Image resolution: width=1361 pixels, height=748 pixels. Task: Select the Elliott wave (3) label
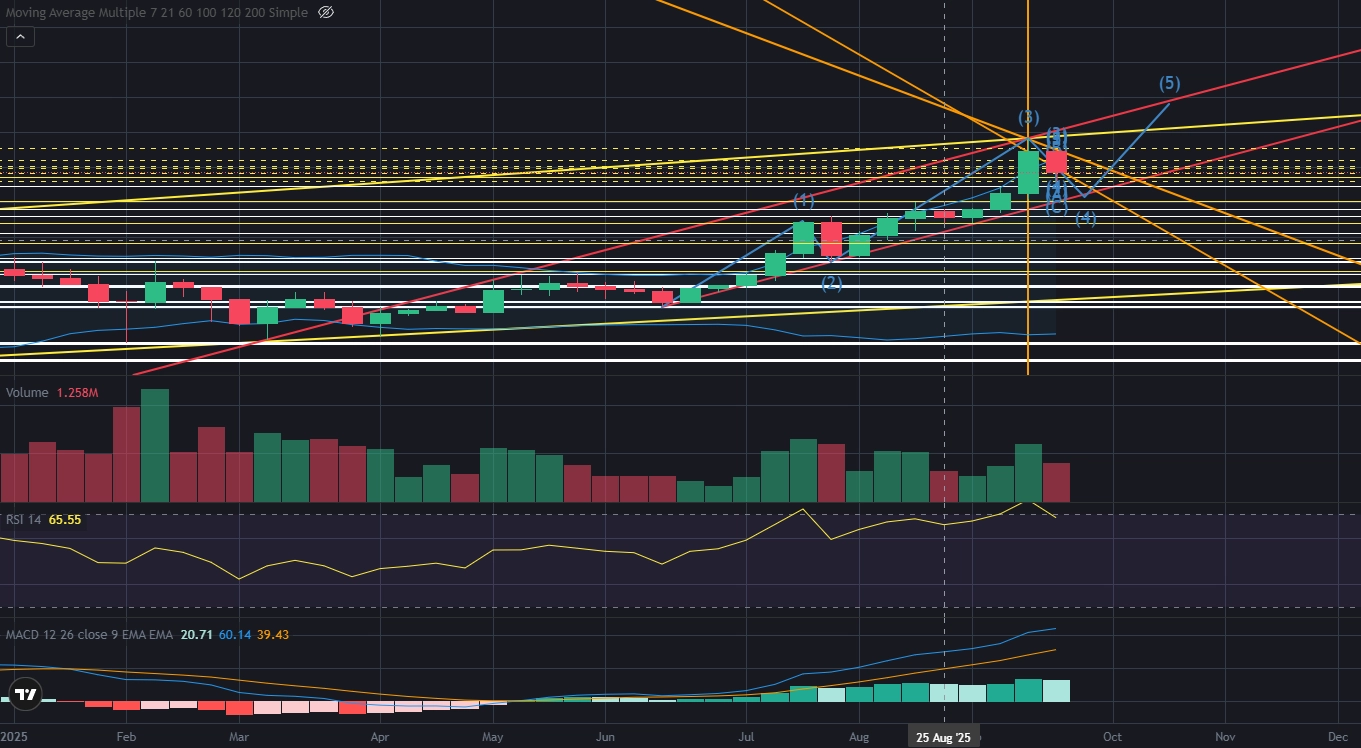[x=1029, y=117]
